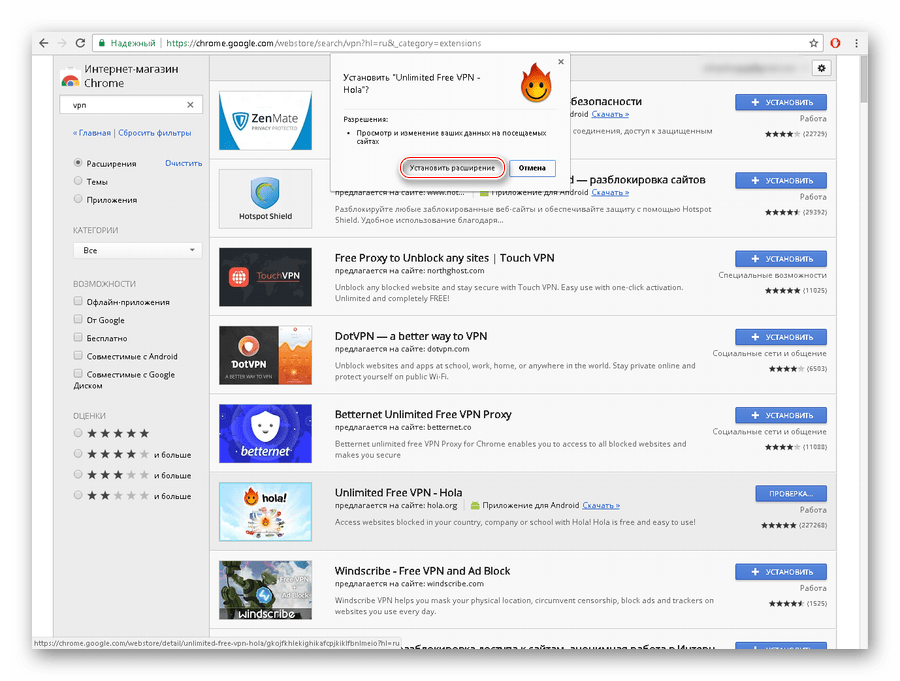Image resolution: width=900 pixels, height=681 pixels.
Task: Click the Надежный secure site indicator
Action: (x=127, y=43)
